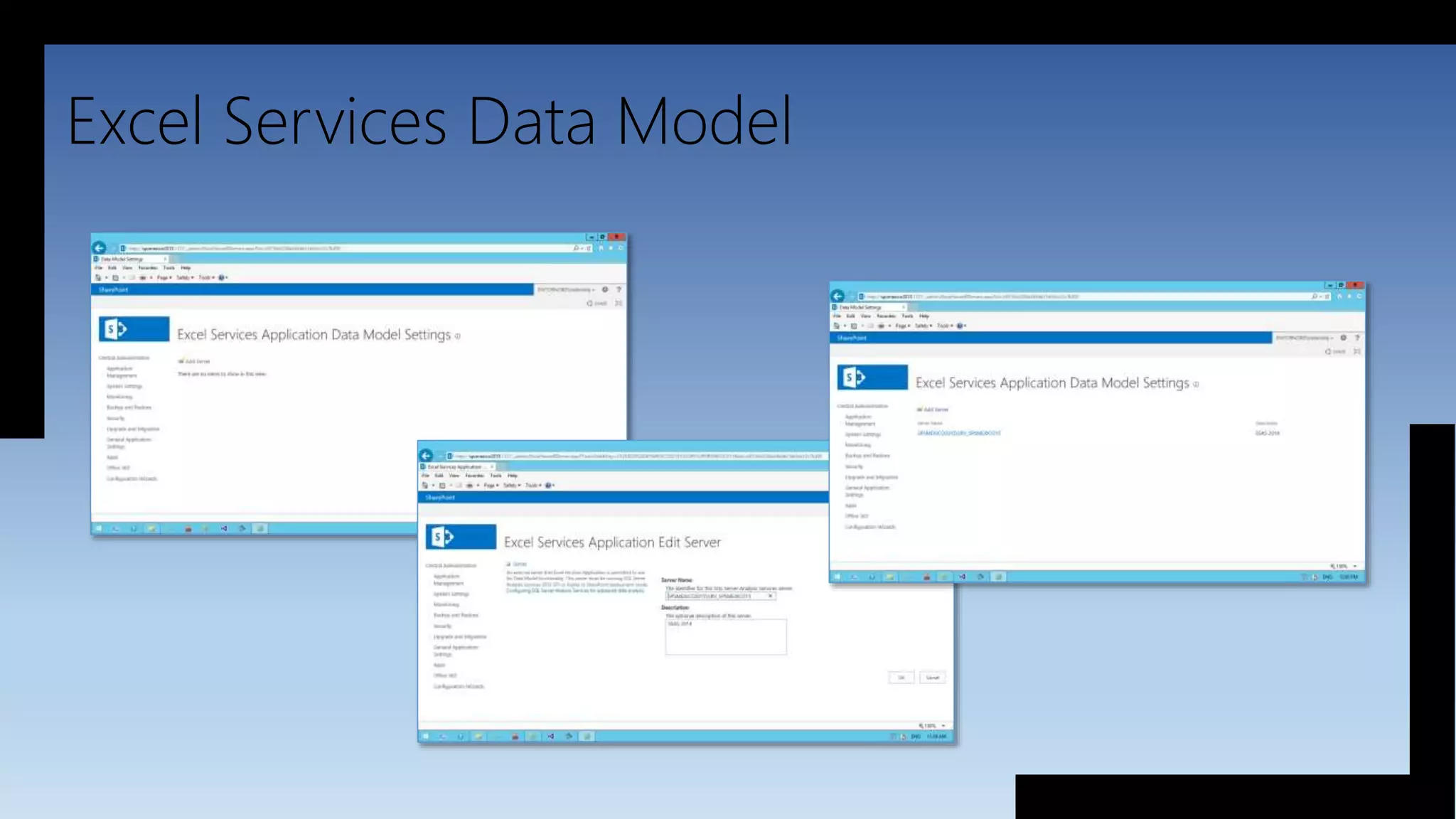
Task: Click the Server Name text field
Action: click(720, 596)
